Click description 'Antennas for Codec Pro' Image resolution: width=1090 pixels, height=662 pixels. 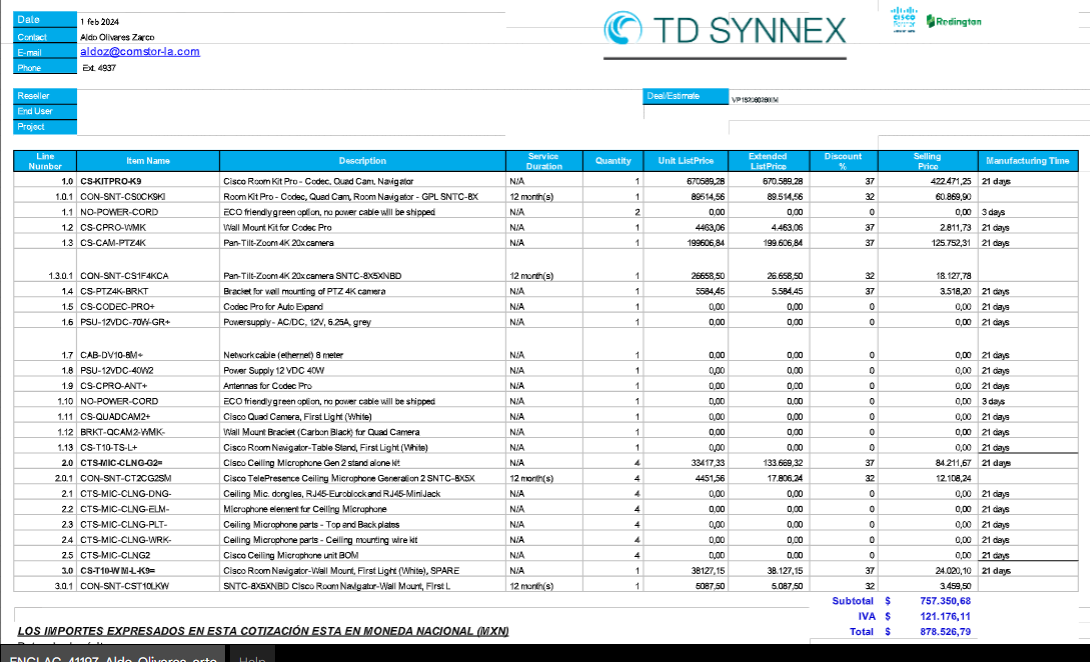(268, 386)
